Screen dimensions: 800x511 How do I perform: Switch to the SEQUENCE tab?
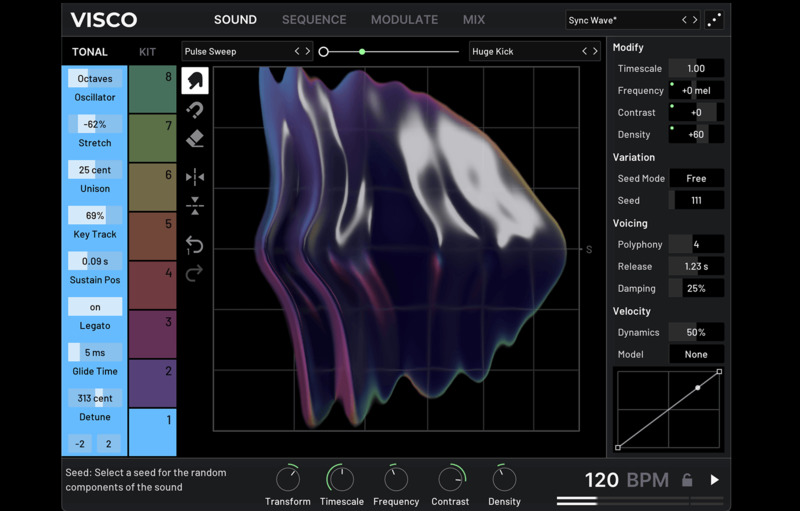pos(314,20)
